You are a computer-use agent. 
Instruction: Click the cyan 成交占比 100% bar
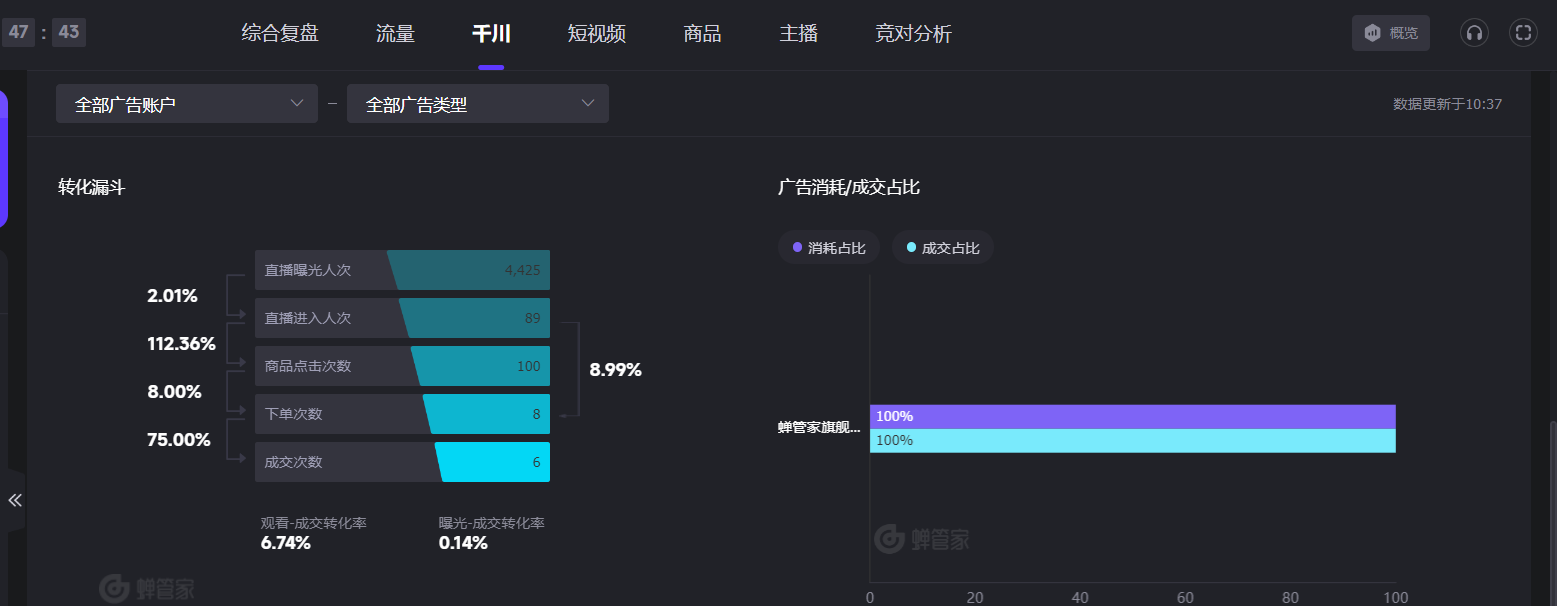1133,441
